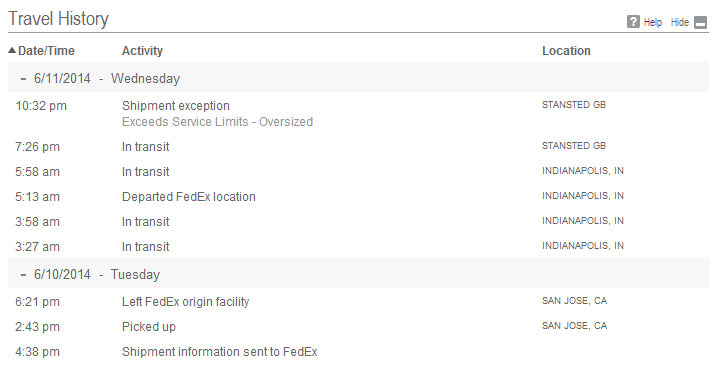Click the Date/Time sort arrow

pos(12,50)
